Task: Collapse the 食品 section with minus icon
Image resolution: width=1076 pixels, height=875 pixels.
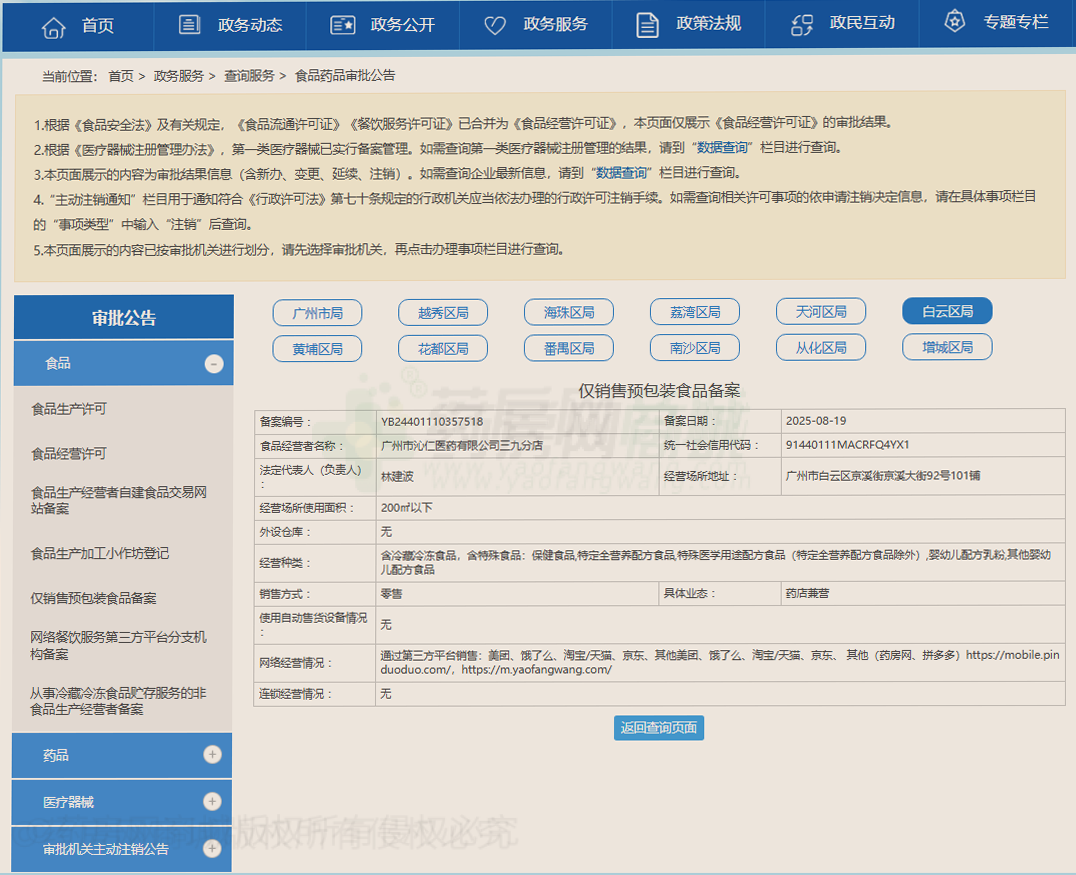Action: (x=214, y=364)
